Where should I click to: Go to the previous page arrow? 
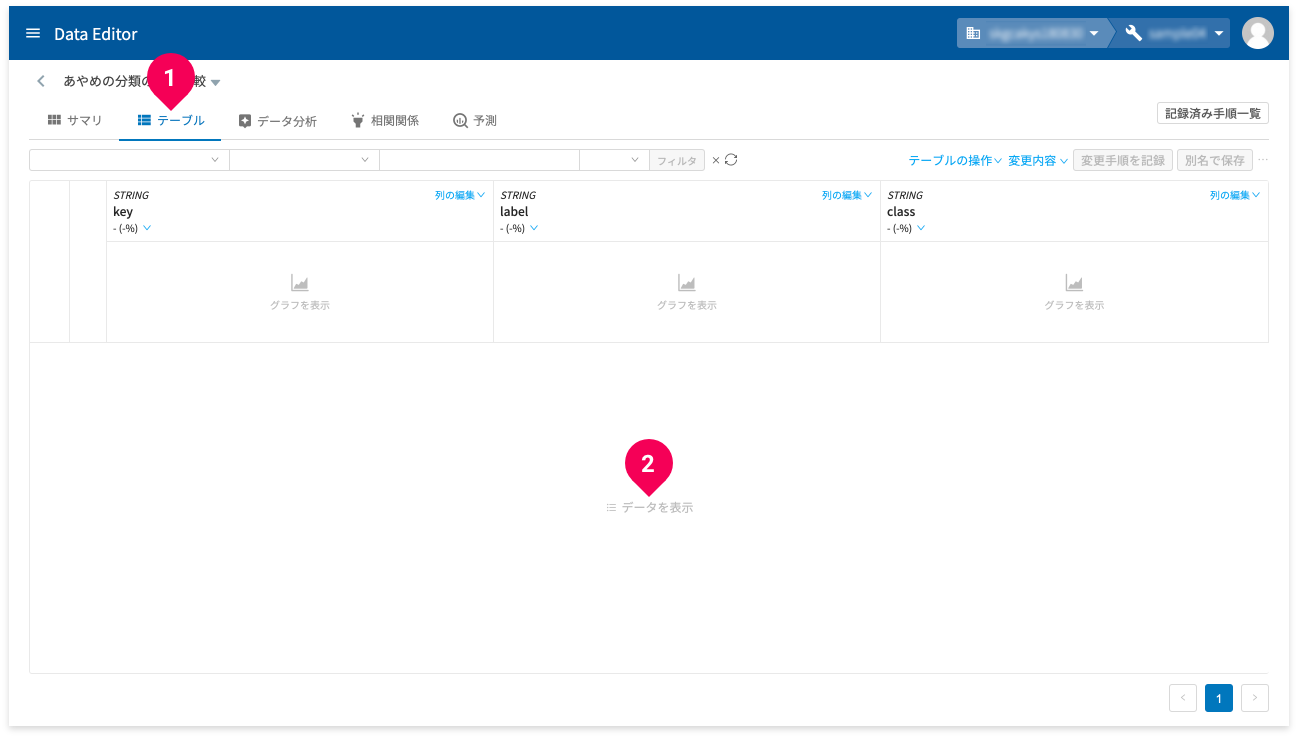[x=1183, y=698]
